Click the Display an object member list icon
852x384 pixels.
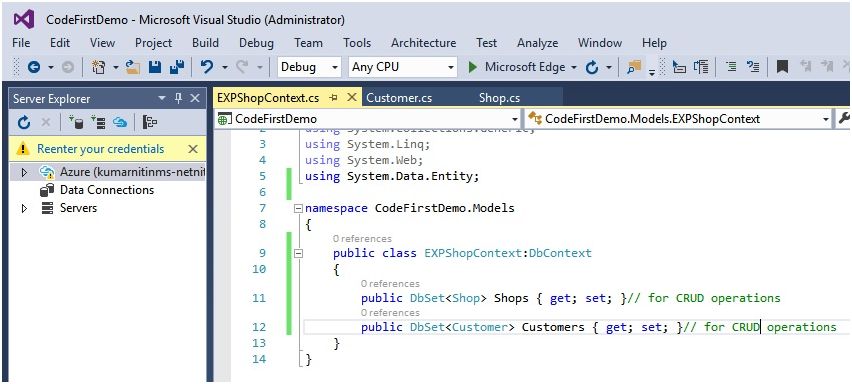(679, 67)
